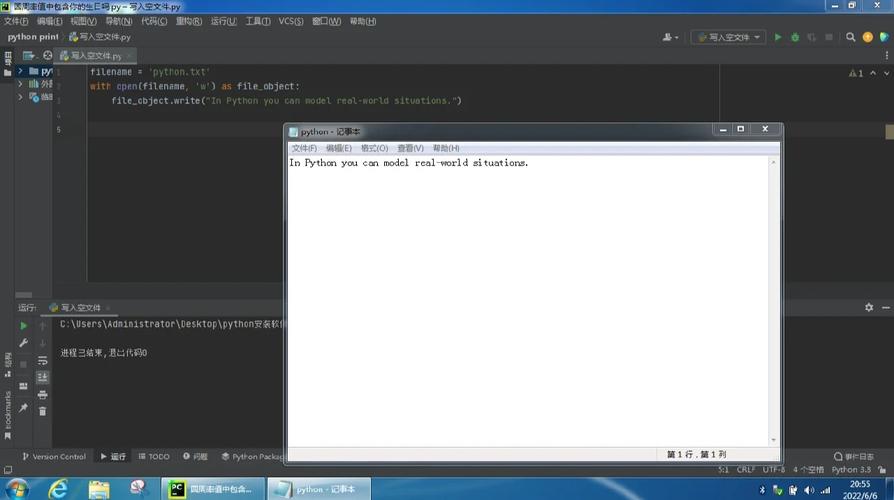Click the python print breadcrumb
The height and width of the screenshot is (500, 894).
pos(33,36)
